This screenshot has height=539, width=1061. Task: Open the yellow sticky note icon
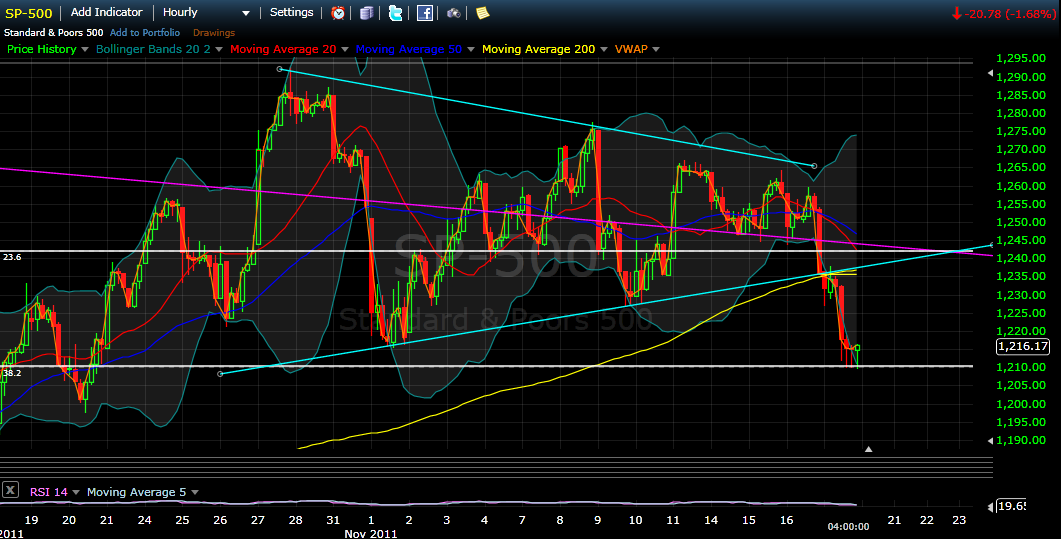pos(482,13)
